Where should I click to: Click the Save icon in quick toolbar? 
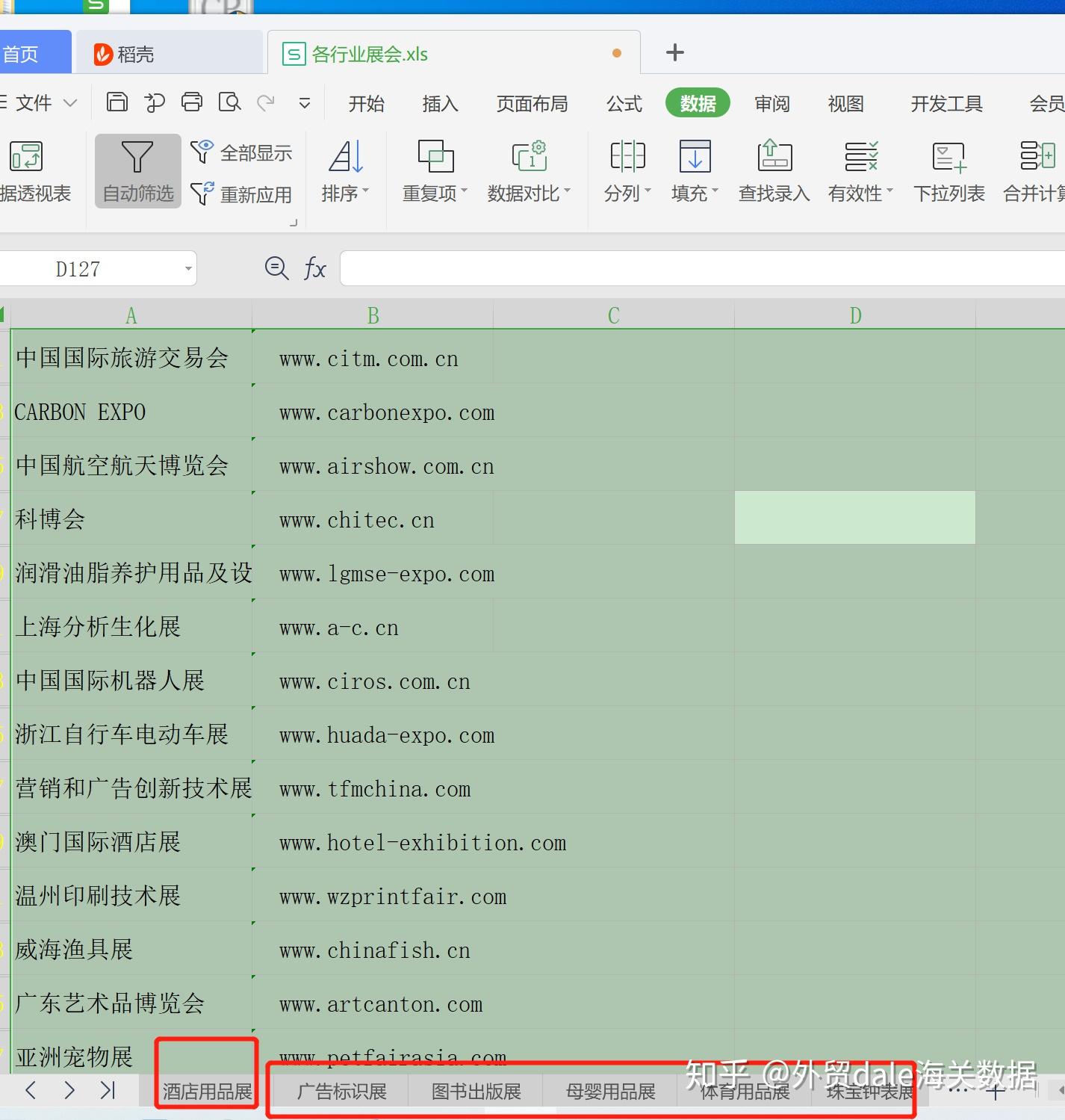coord(117,102)
